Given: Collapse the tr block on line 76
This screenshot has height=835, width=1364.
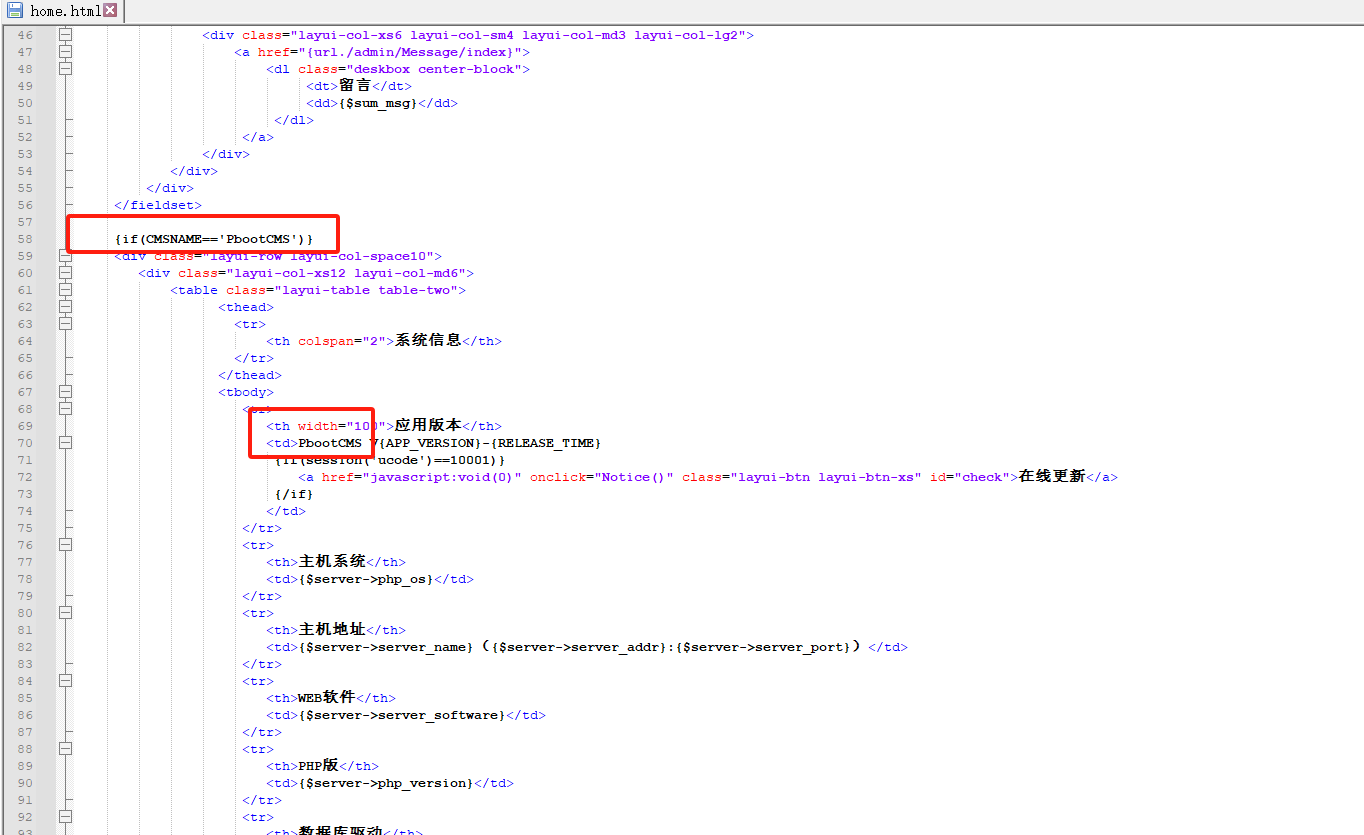Looking at the screenshot, I should [x=65, y=545].
